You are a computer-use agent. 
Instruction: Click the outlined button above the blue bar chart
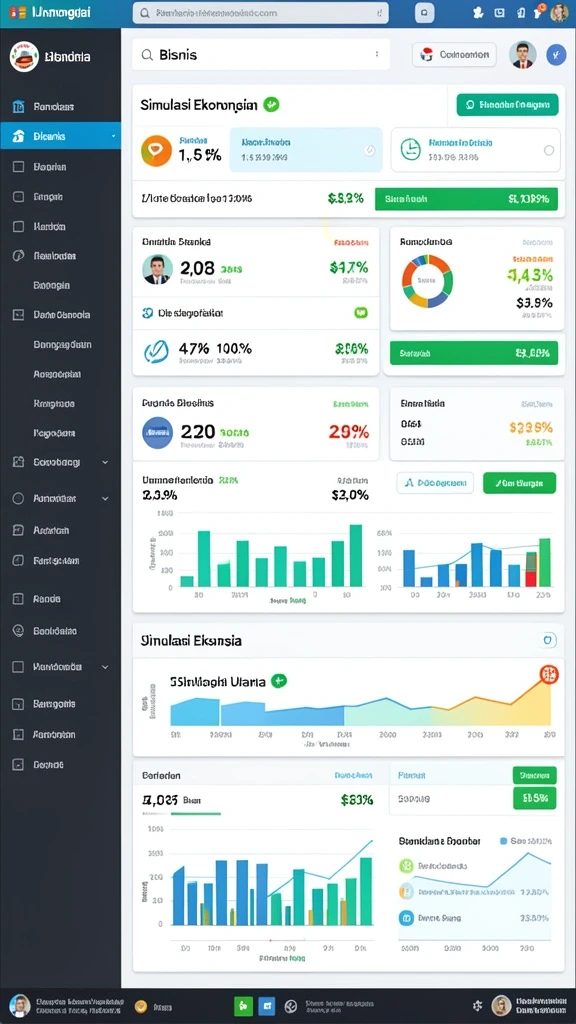click(x=435, y=483)
